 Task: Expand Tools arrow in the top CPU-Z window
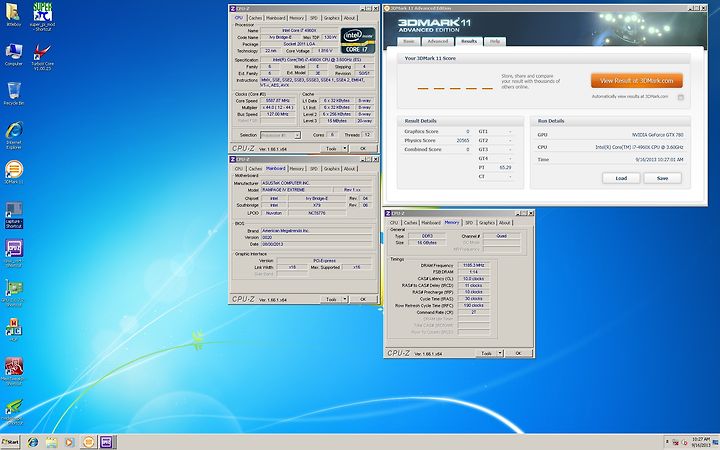(345, 148)
